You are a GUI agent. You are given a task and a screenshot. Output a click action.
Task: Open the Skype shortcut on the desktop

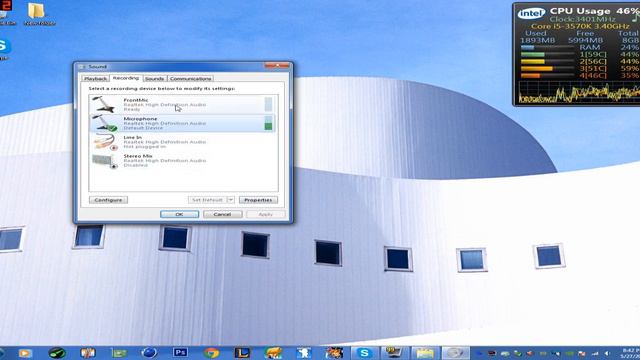[x=4, y=49]
